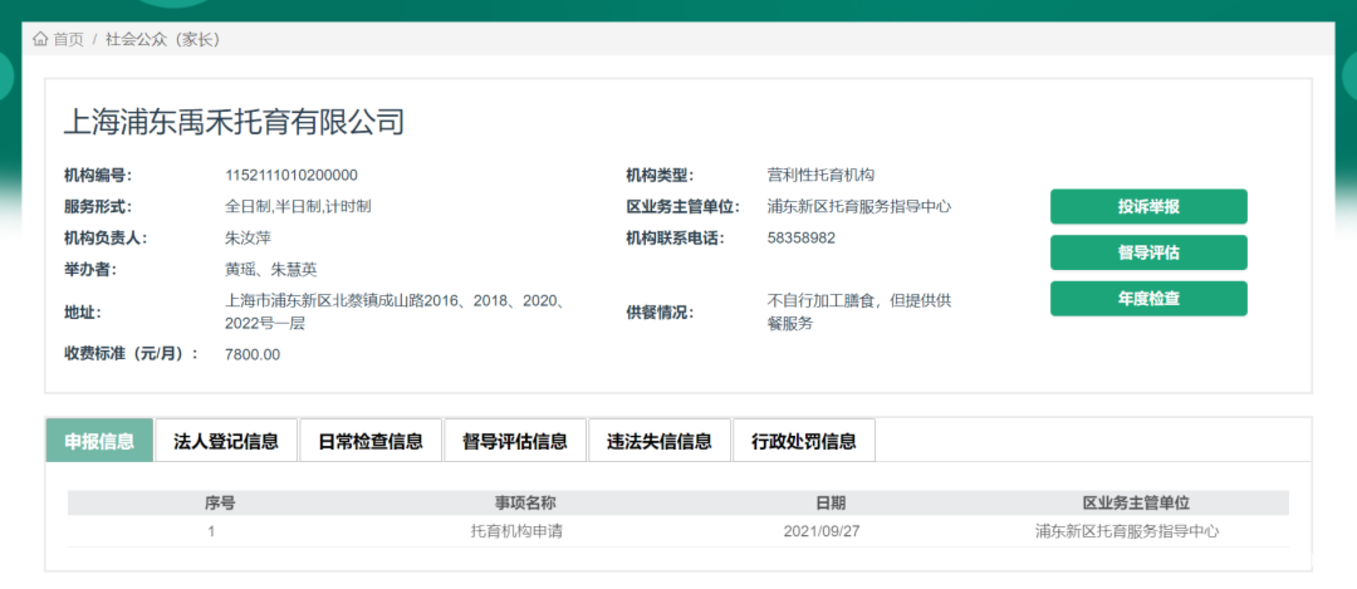
Task: Click the 收费标准（元/月） label
Action: pyautogui.click(x=131, y=354)
